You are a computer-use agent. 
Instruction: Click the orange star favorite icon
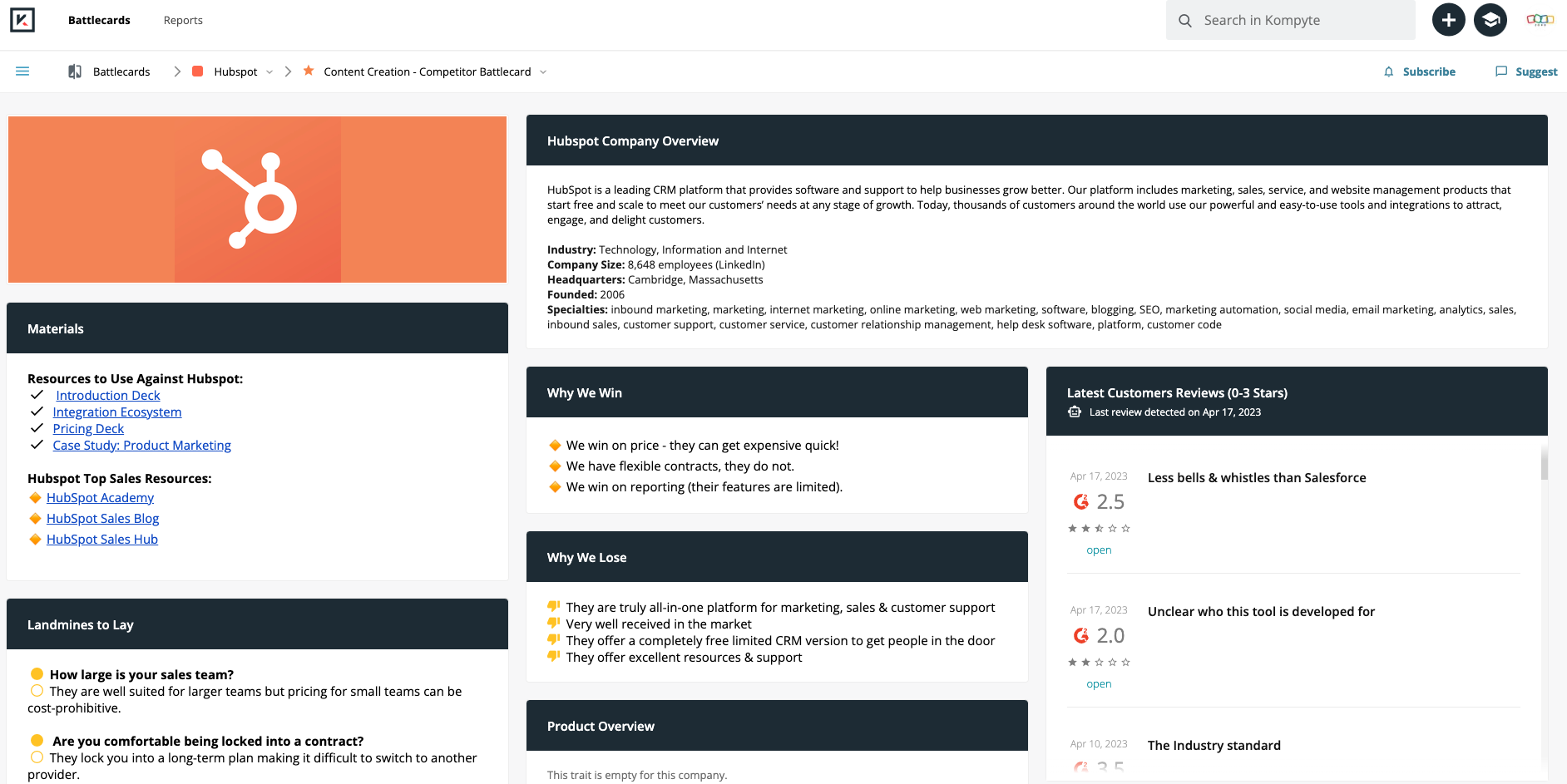[309, 71]
